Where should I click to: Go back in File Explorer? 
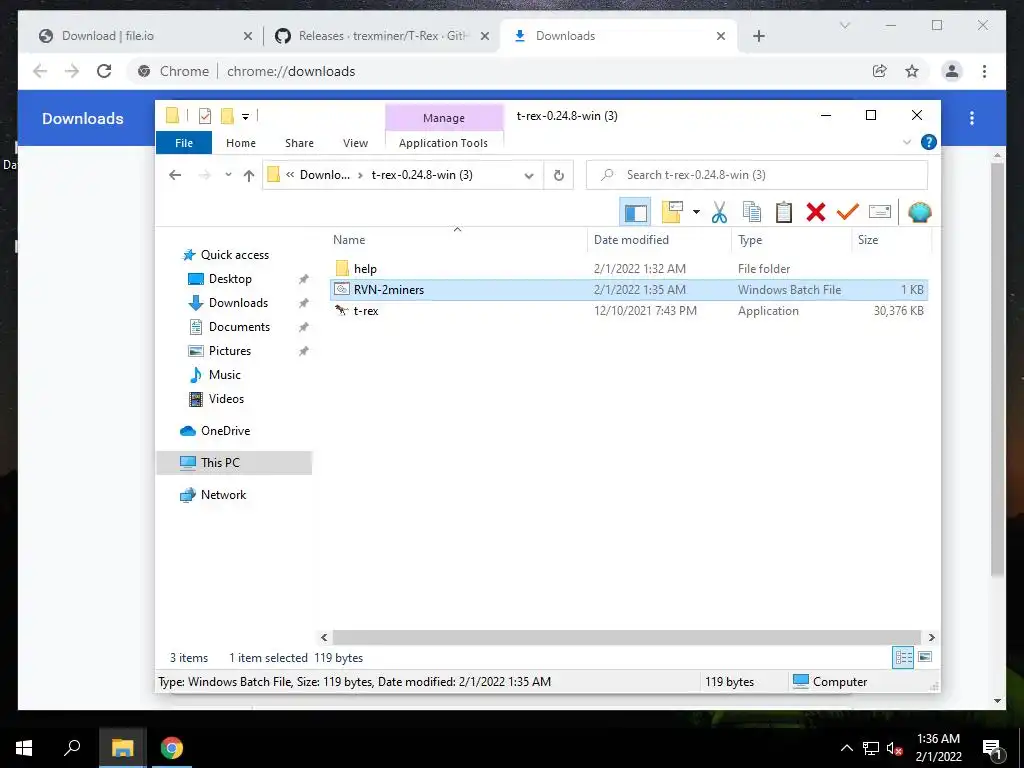click(x=174, y=175)
